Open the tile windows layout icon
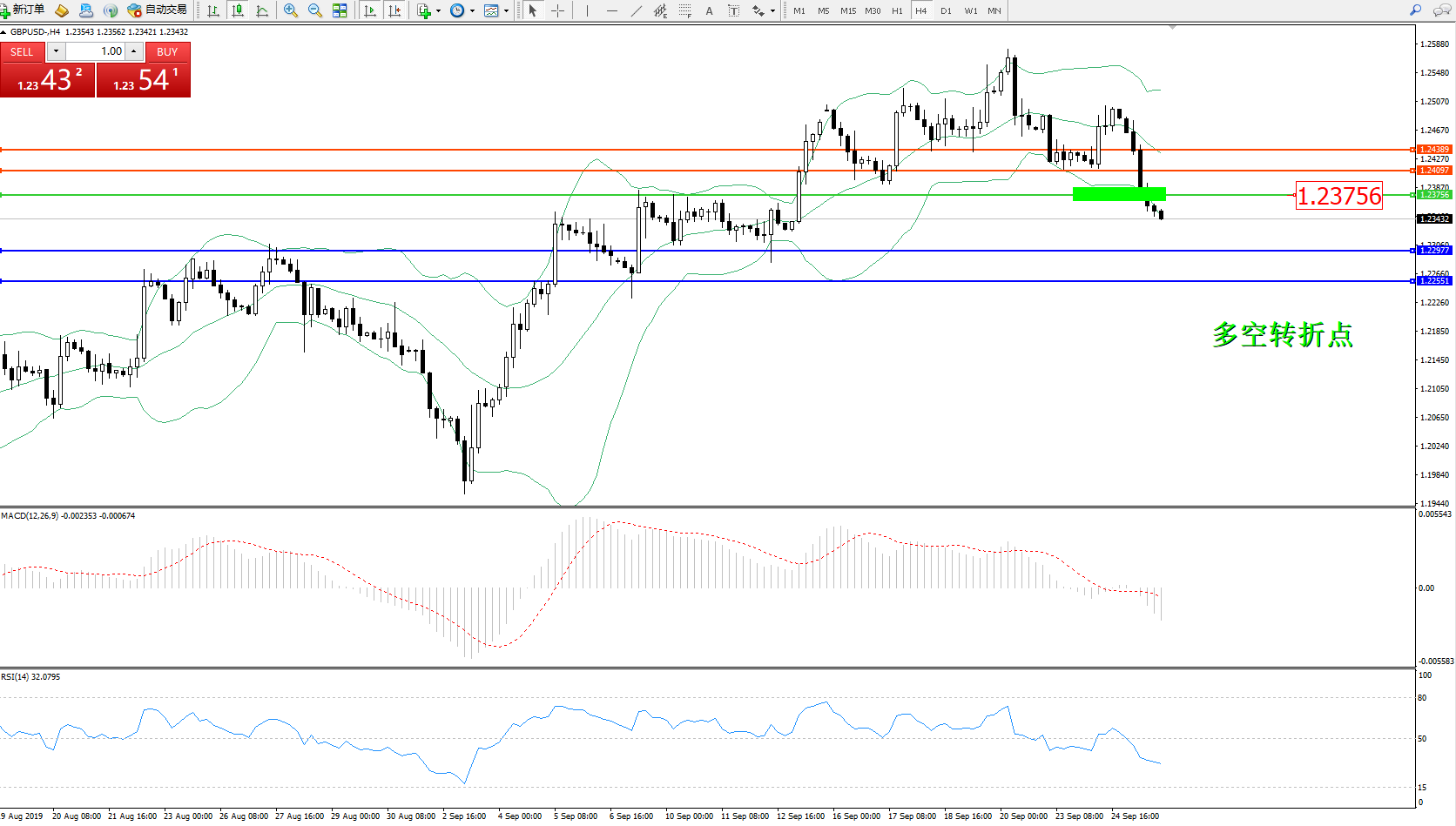The width and height of the screenshot is (1456, 826). point(340,10)
